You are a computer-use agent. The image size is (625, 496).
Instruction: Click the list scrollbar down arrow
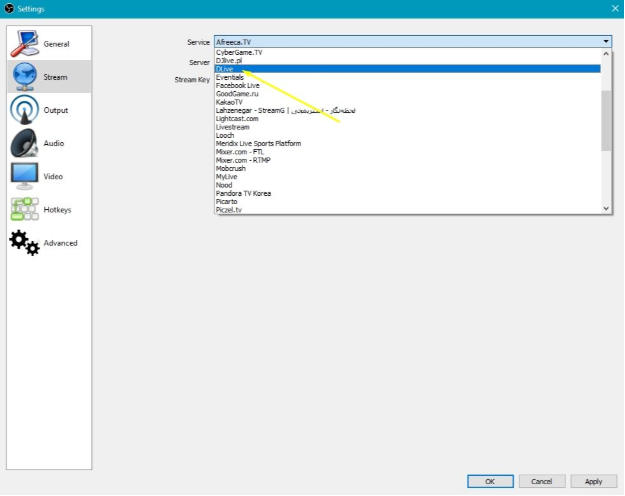(606, 208)
